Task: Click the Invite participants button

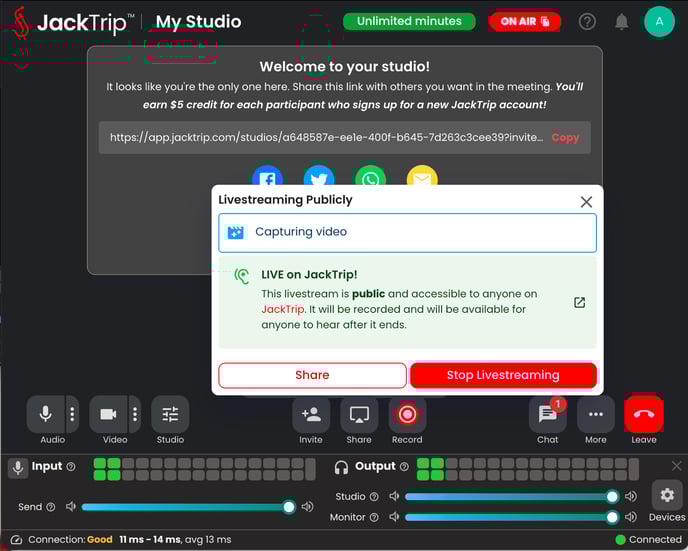Action: coord(311,414)
